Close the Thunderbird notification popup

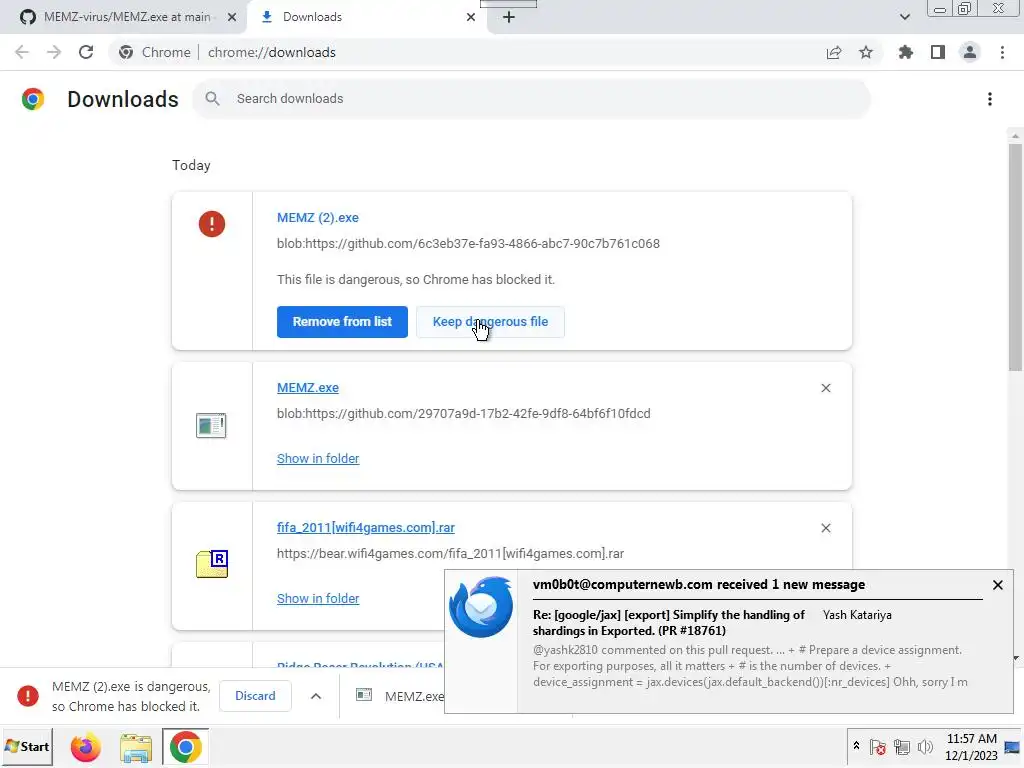[998, 585]
